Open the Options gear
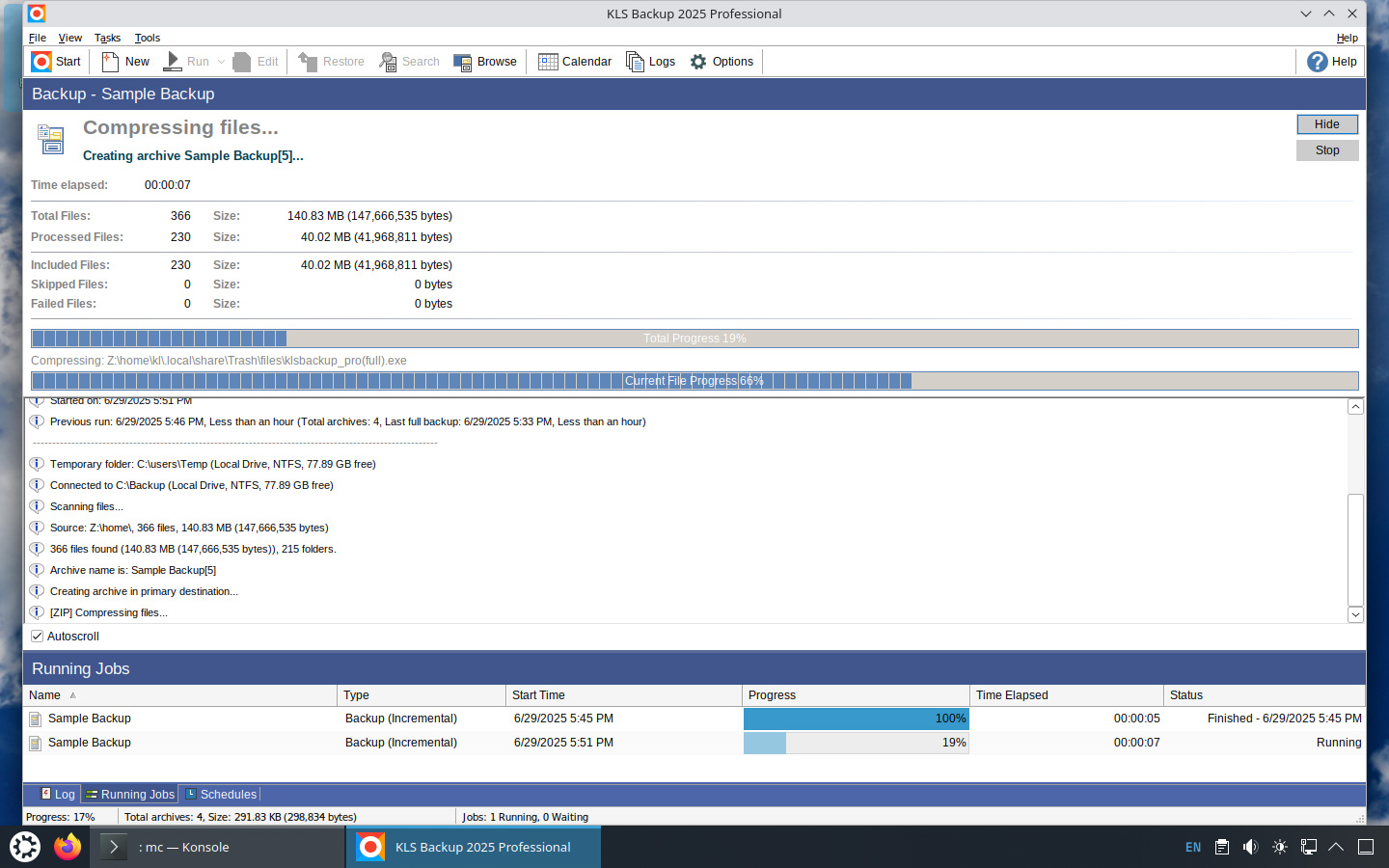The width and height of the screenshot is (1389, 868). pyautogui.click(x=722, y=62)
